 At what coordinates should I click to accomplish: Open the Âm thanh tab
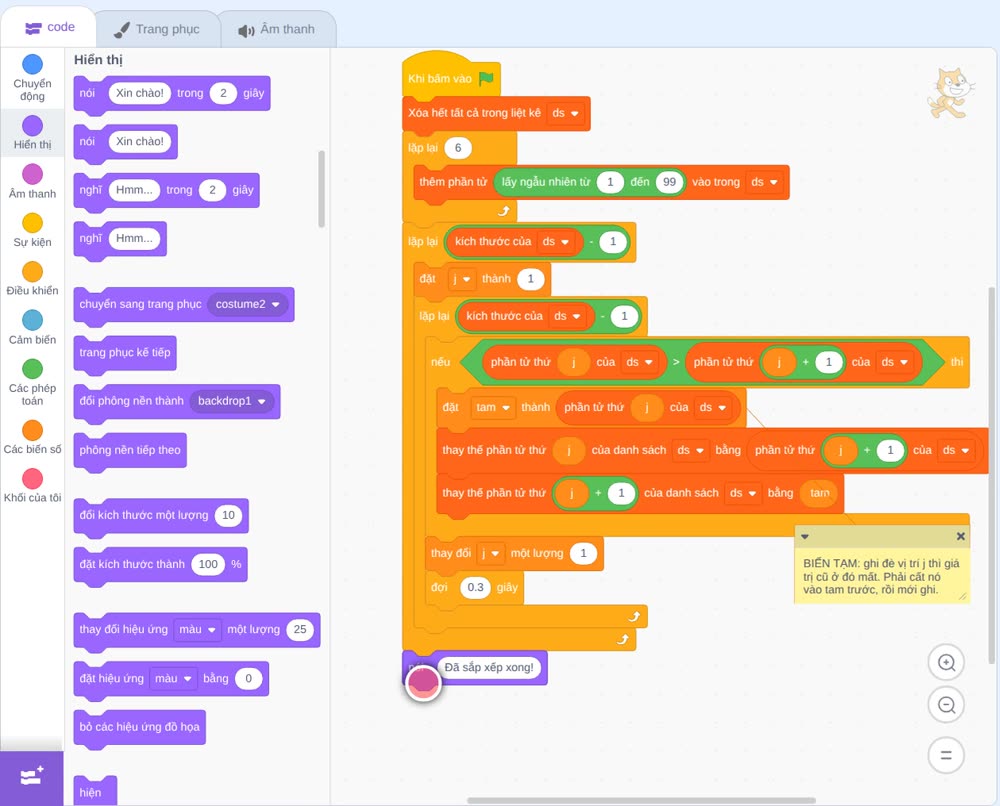point(277,29)
